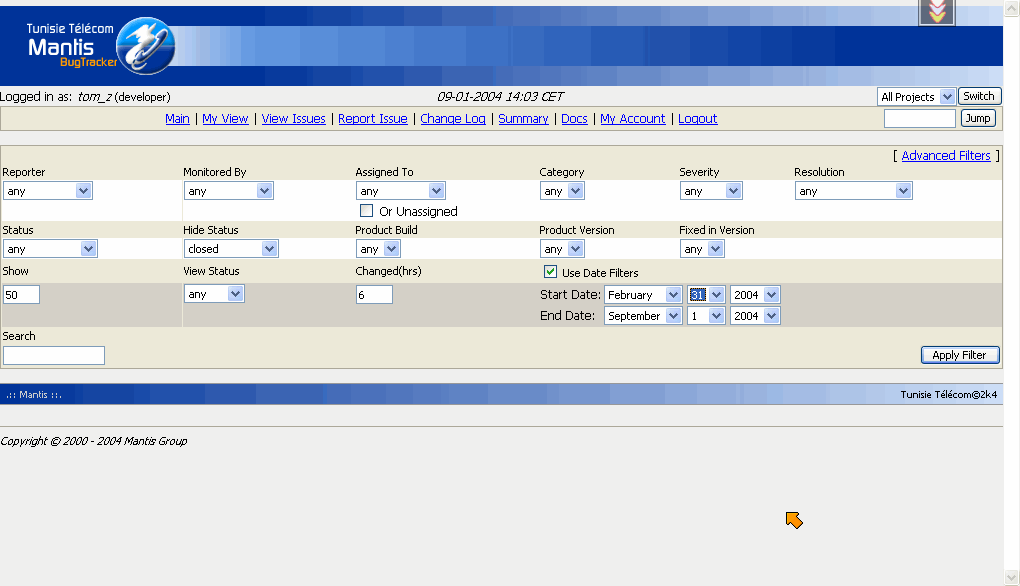The width and height of the screenshot is (1020, 586).
Task: Expand the Severity dropdown
Action: click(711, 191)
